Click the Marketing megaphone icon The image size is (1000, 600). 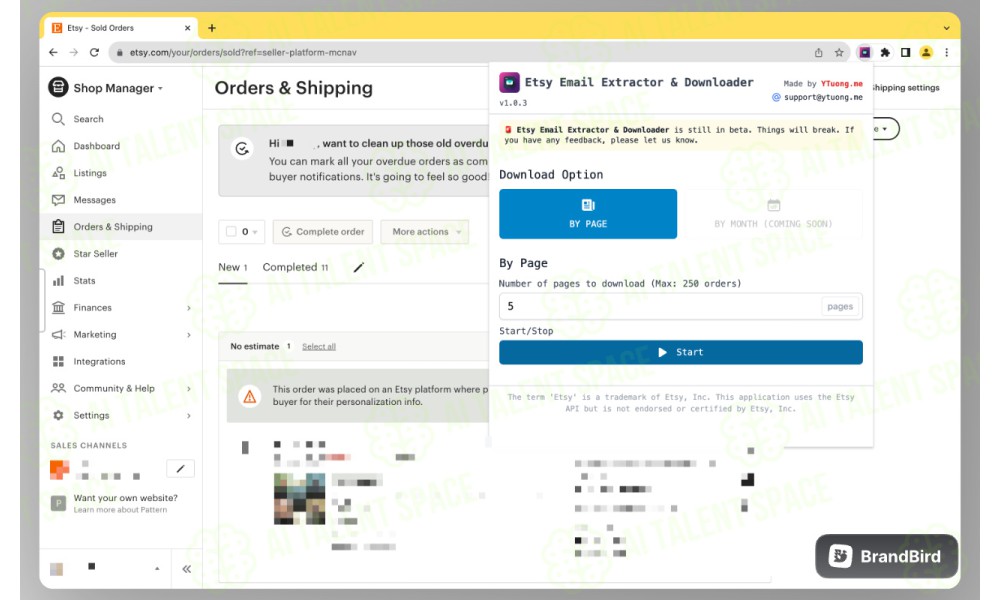click(58, 334)
